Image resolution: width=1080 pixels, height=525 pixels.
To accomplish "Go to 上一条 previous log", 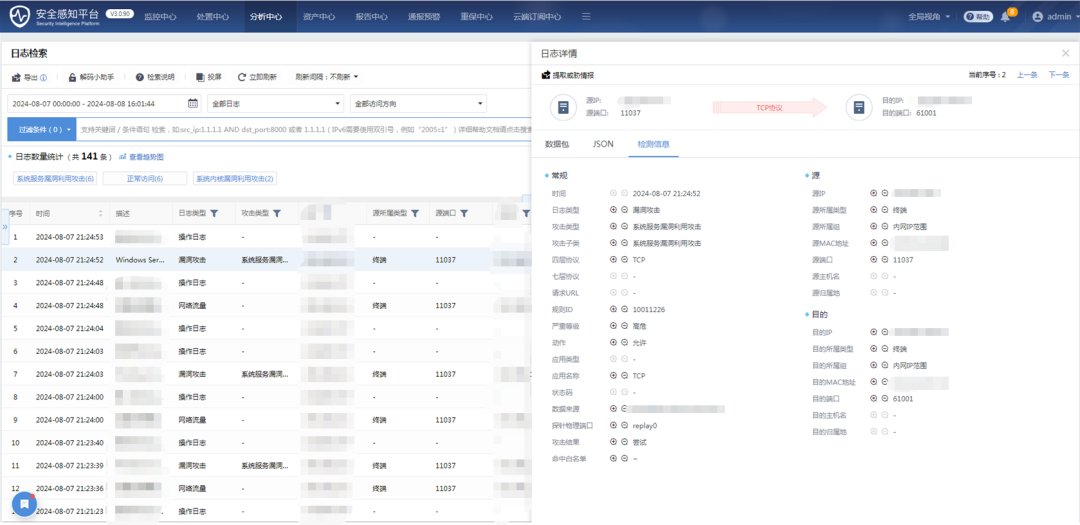I will pyautogui.click(x=1027, y=74).
